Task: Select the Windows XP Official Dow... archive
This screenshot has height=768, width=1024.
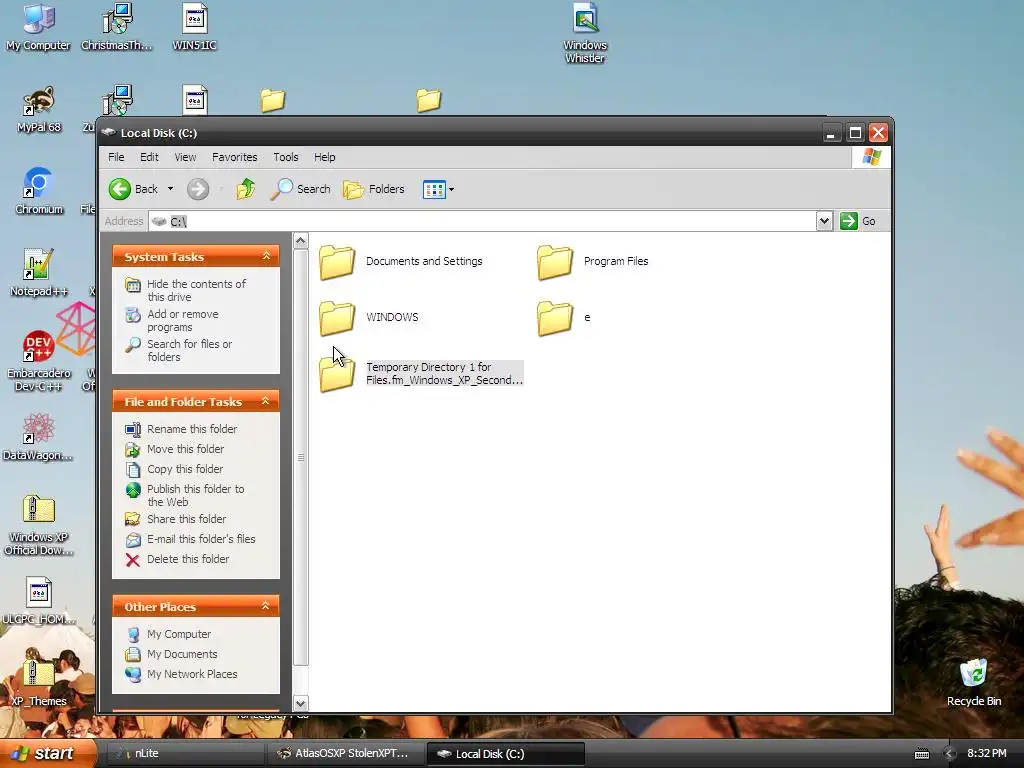Action: click(39, 526)
